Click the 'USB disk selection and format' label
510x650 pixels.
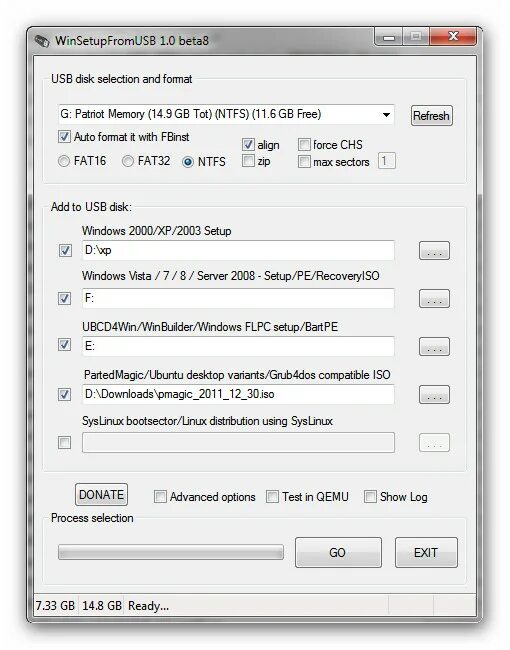click(121, 79)
